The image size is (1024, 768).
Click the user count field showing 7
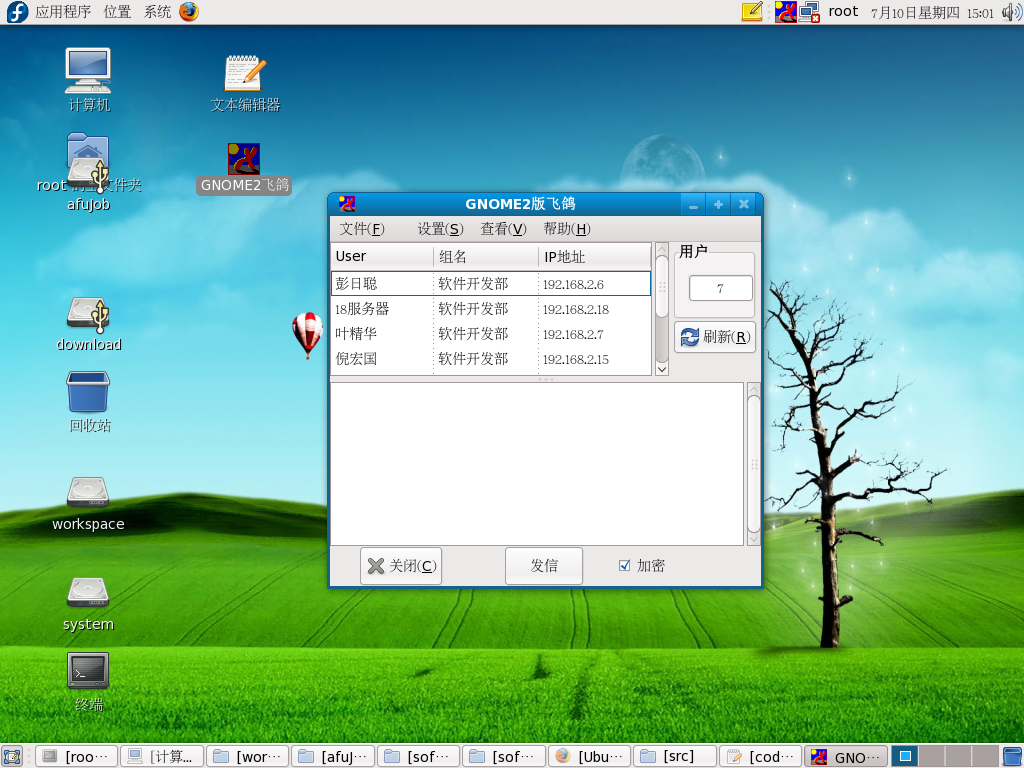click(x=720, y=288)
